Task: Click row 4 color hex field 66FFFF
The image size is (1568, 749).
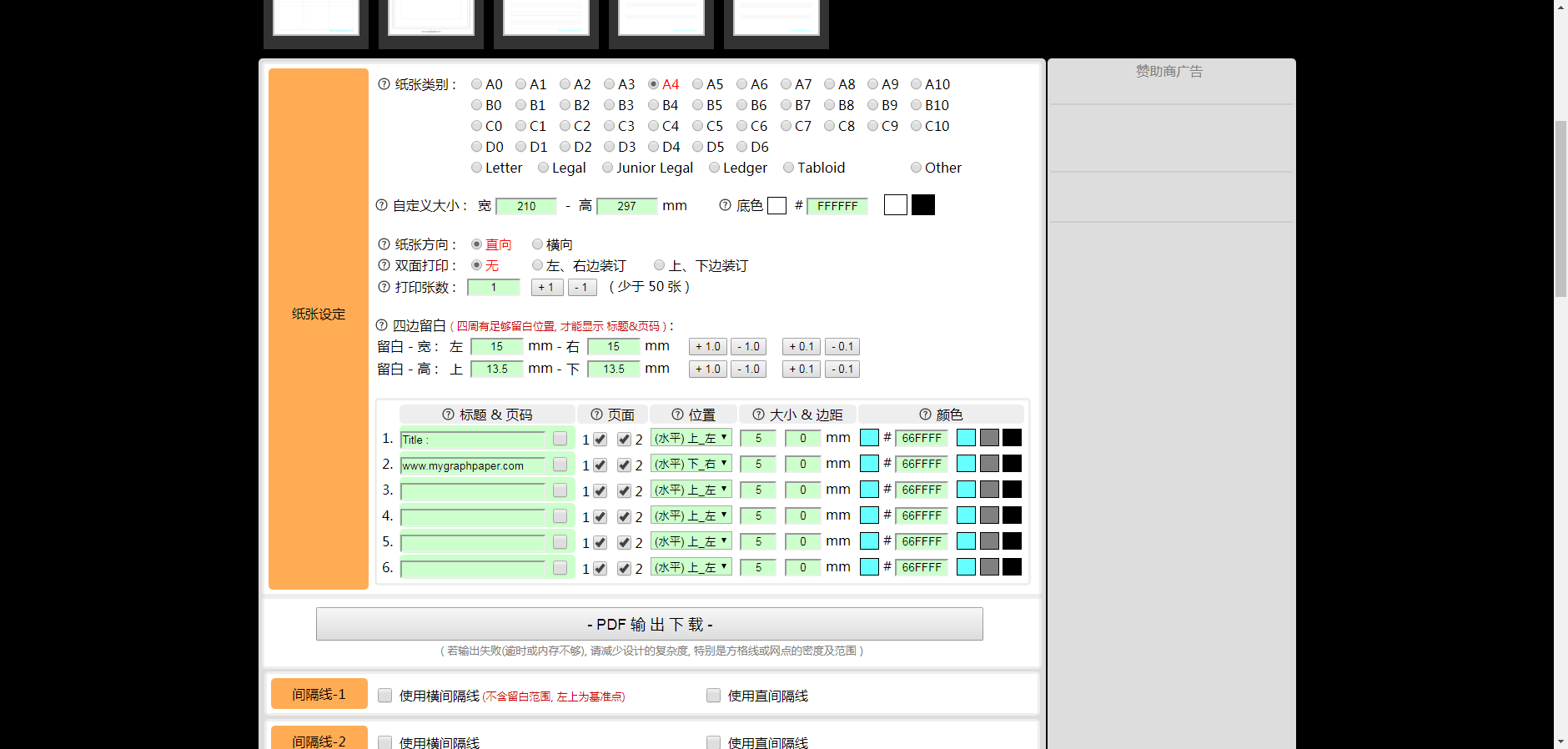Action: point(922,515)
